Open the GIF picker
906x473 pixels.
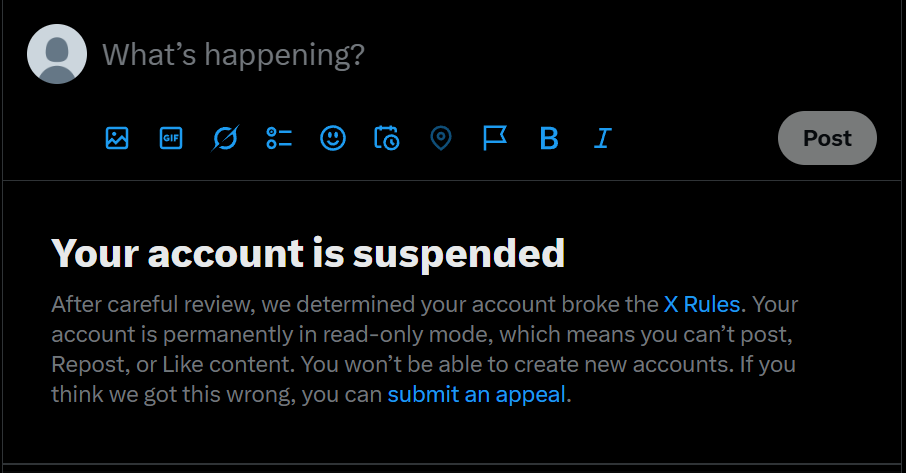[171, 138]
